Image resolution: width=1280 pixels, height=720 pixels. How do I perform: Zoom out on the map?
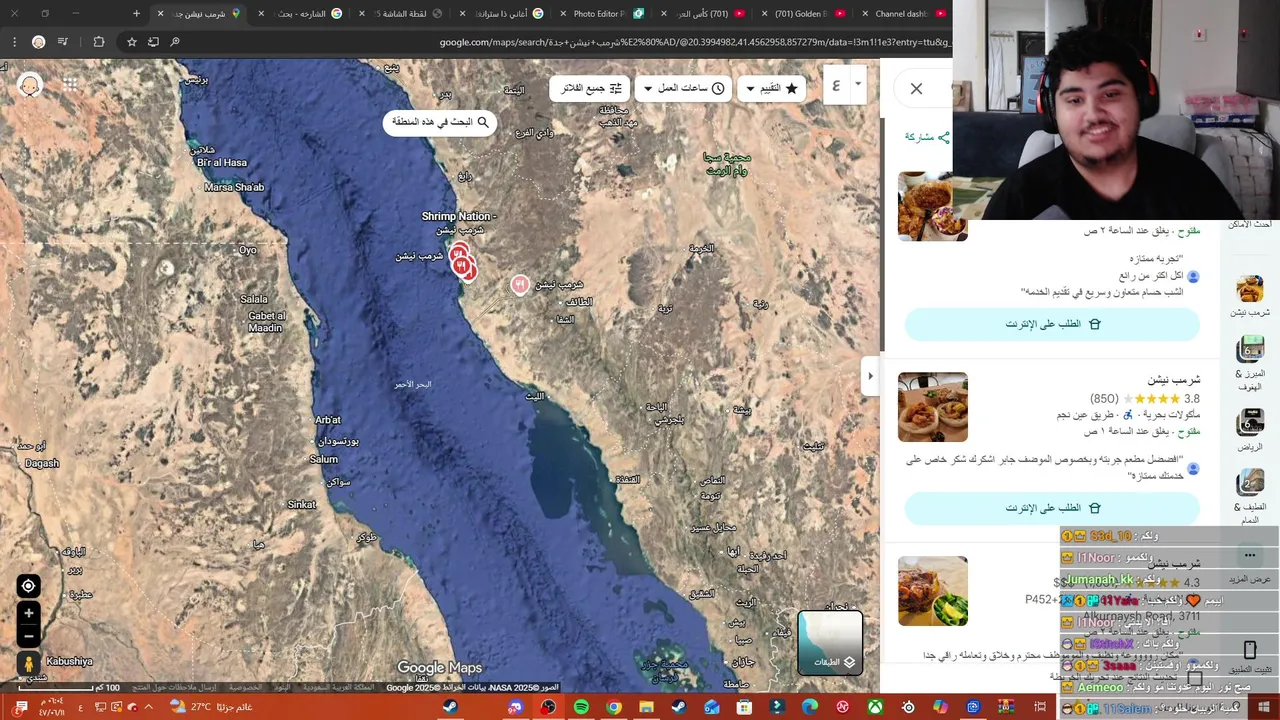[x=28, y=635]
